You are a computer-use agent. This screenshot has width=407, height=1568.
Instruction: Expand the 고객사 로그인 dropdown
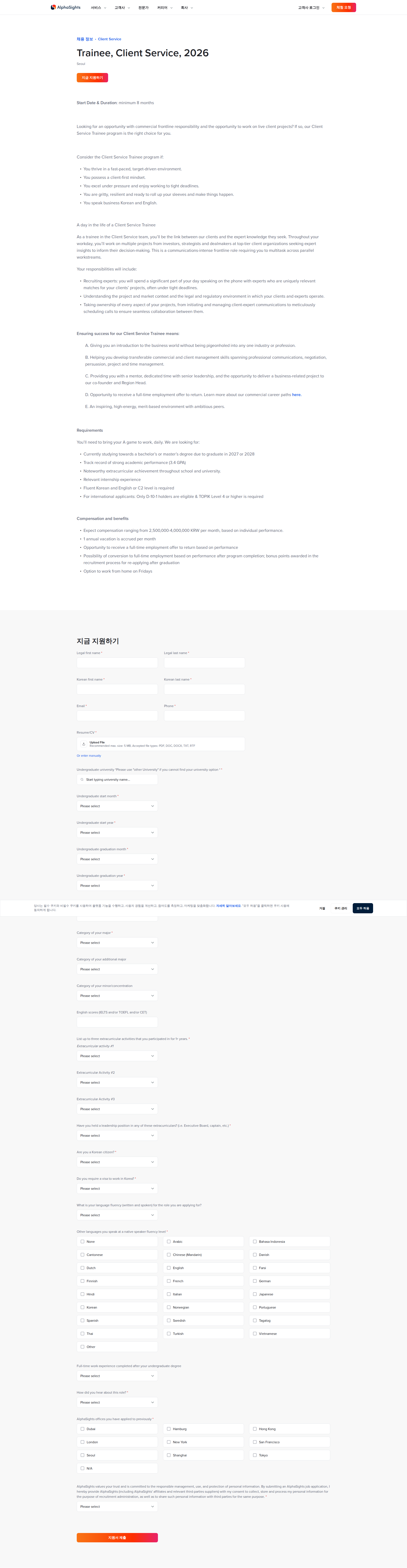[311, 8]
